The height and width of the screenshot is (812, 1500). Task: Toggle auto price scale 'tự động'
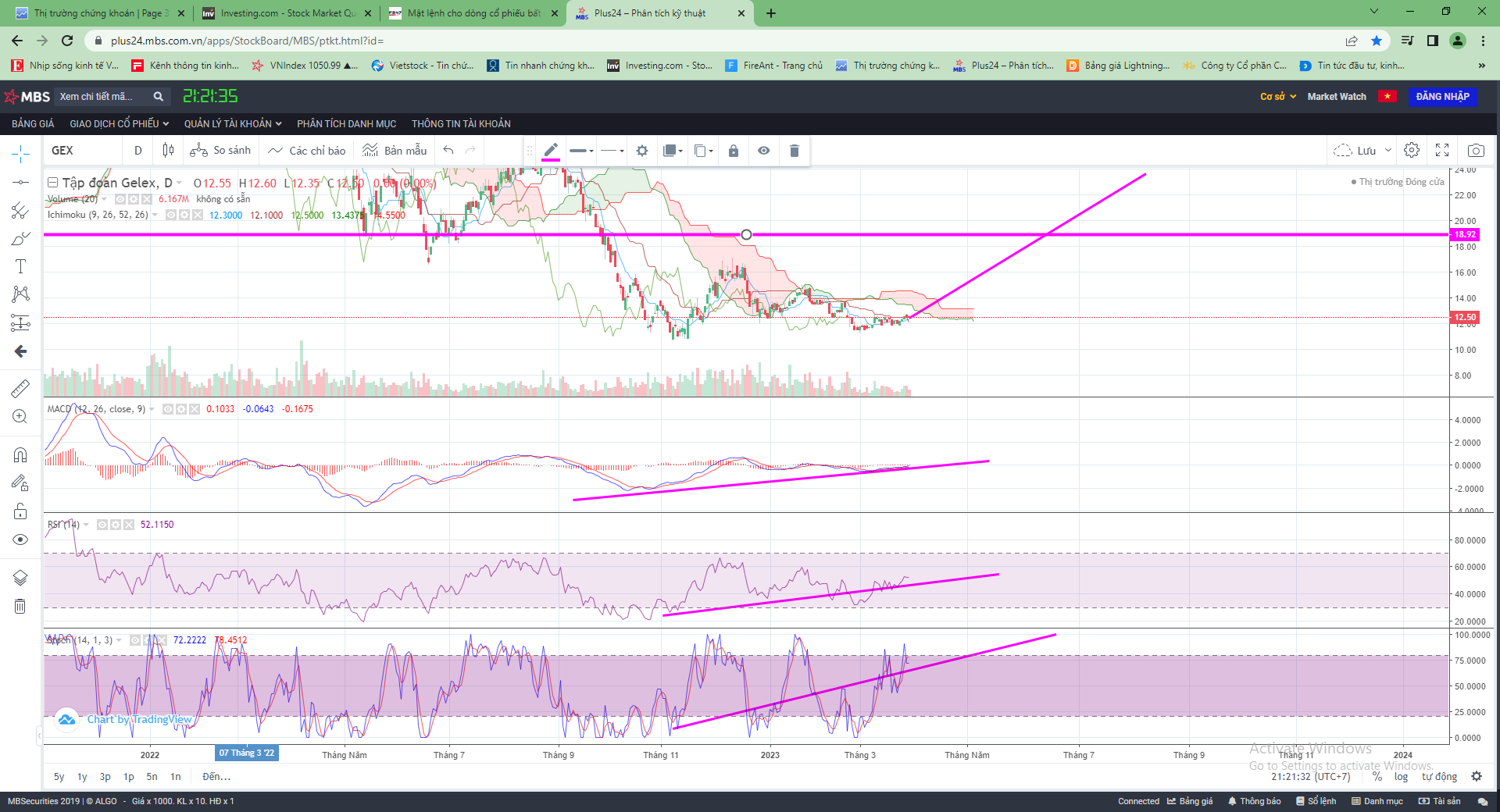[x=1439, y=776]
